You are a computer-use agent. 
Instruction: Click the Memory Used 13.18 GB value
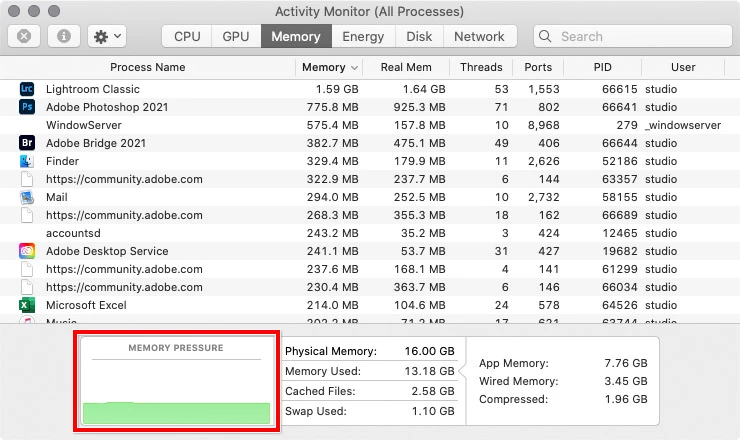pos(429,371)
